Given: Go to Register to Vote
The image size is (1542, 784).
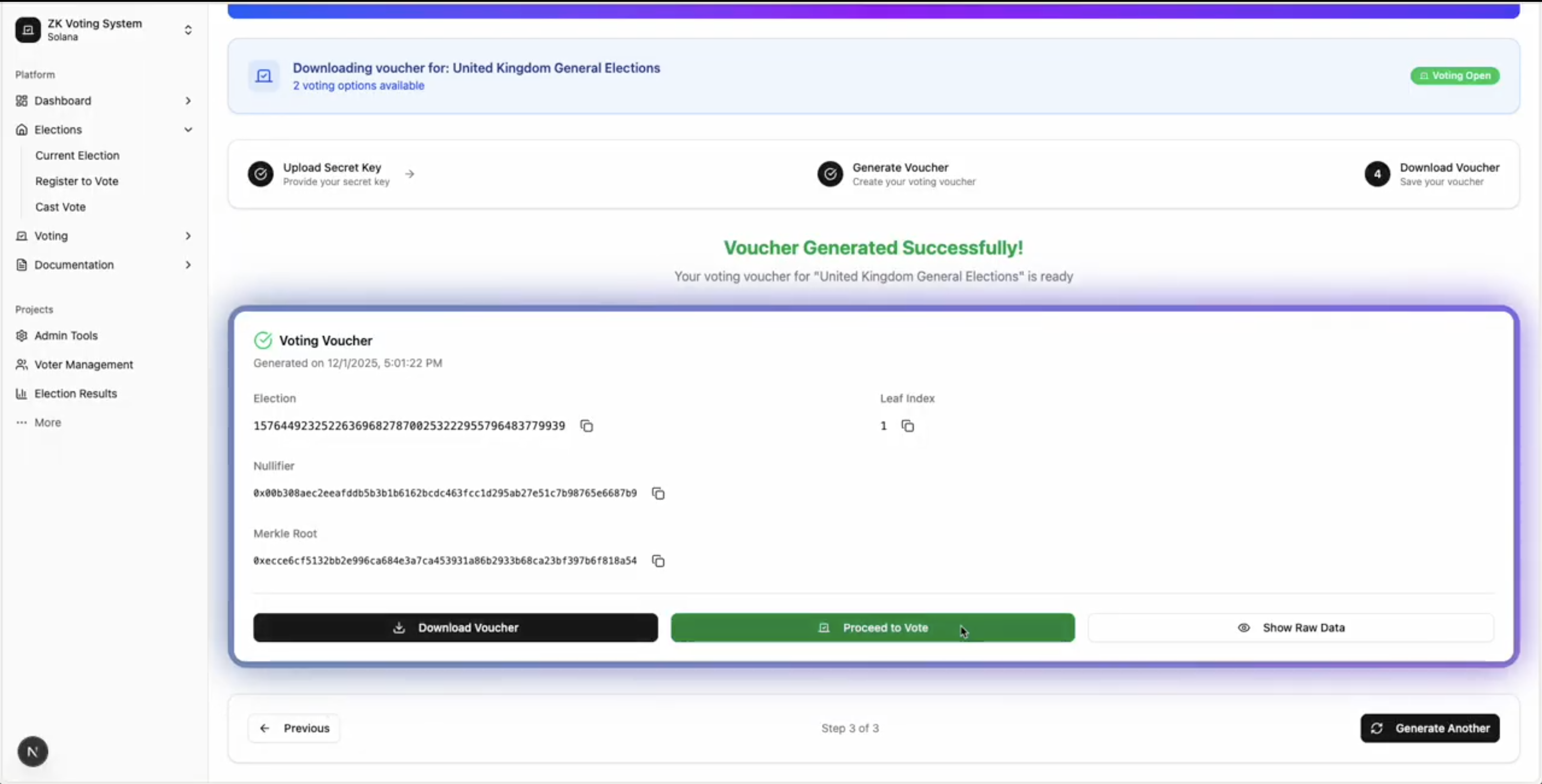Looking at the screenshot, I should [x=77, y=181].
